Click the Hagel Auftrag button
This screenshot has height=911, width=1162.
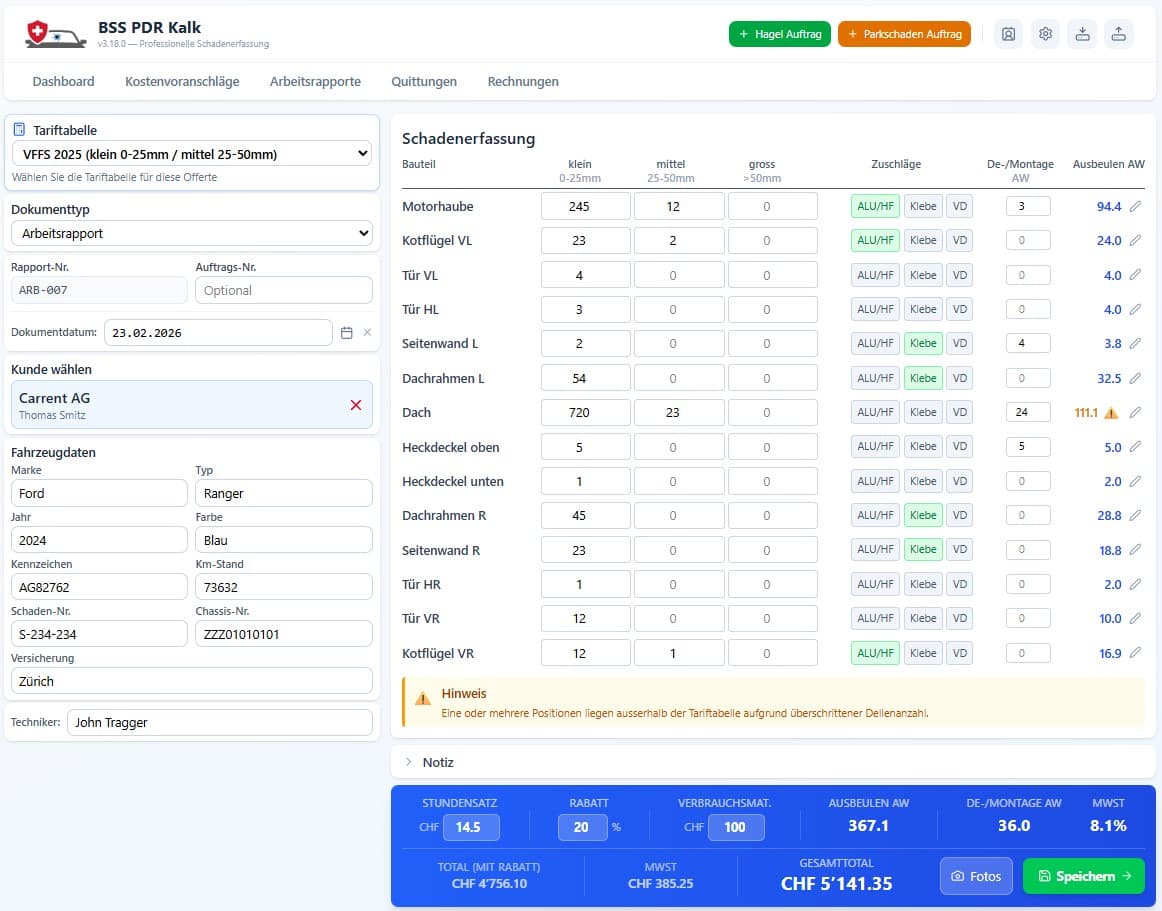pyautogui.click(x=779, y=34)
